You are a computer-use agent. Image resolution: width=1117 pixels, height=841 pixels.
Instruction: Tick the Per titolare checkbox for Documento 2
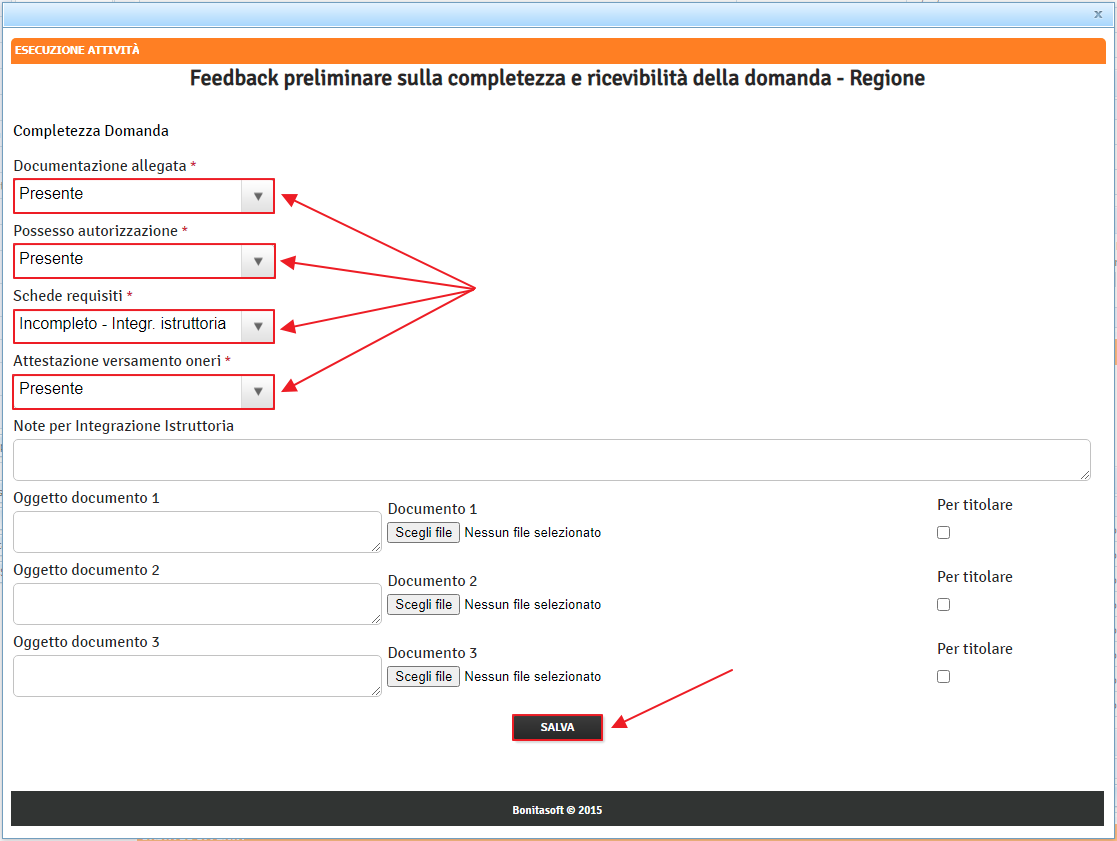[943, 605]
